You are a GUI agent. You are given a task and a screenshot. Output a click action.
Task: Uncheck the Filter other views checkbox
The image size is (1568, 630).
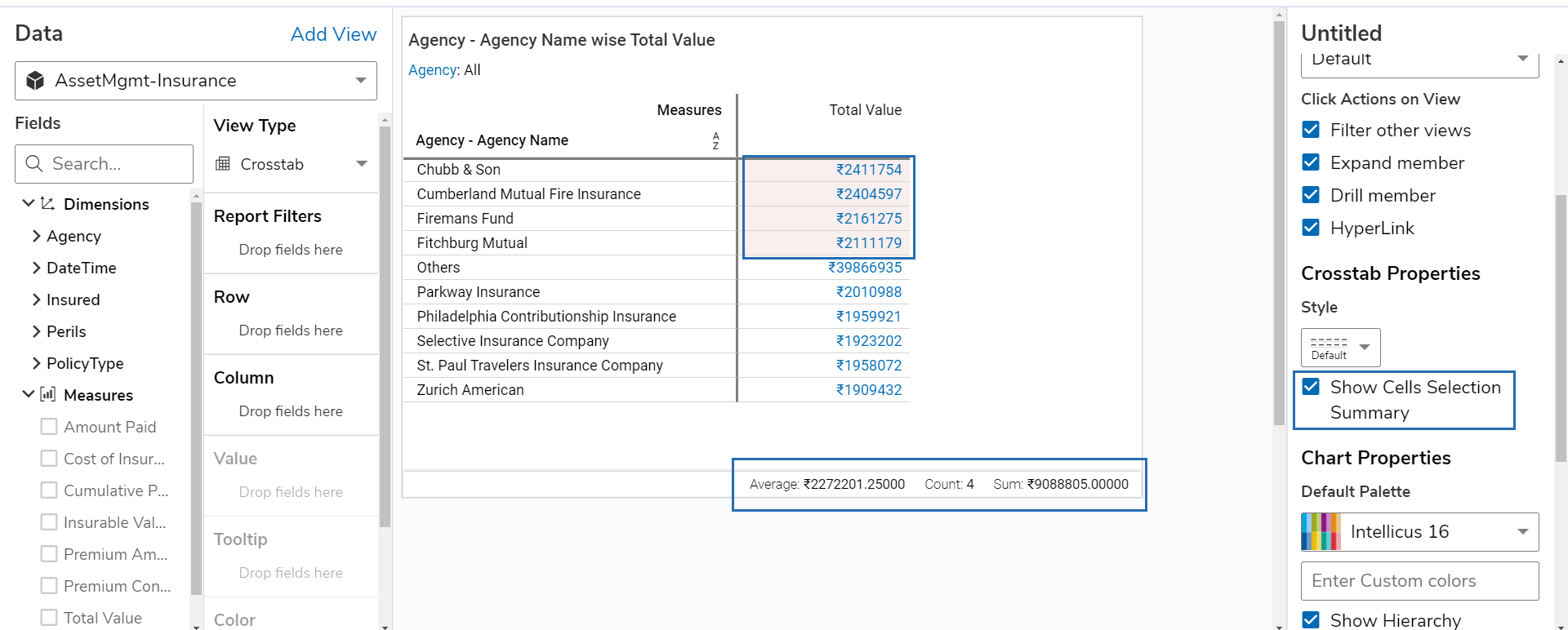(1311, 130)
